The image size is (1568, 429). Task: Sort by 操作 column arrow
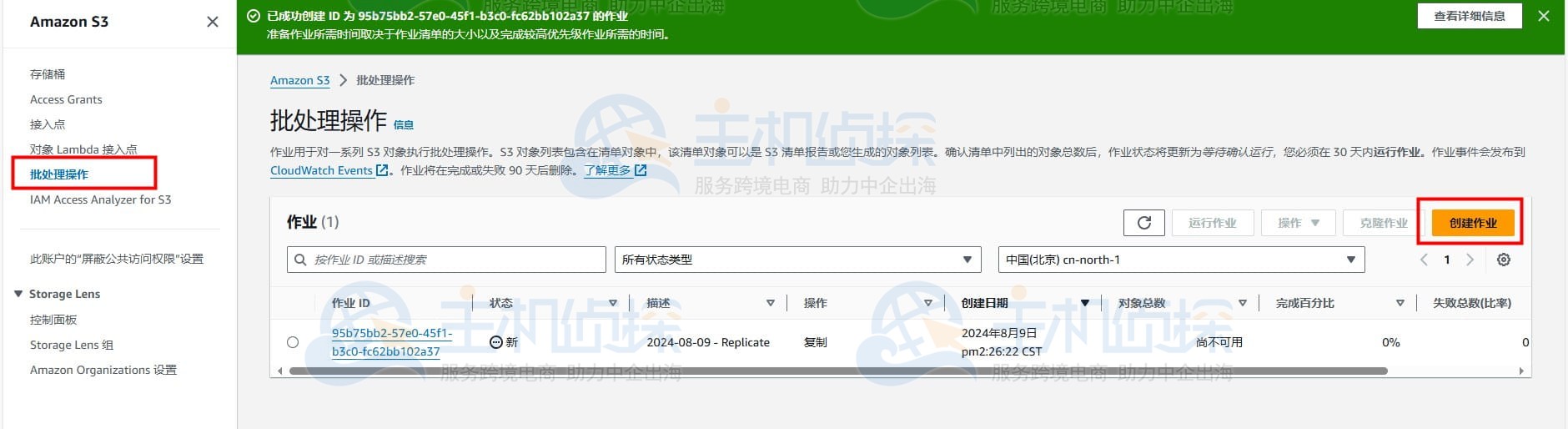928,303
